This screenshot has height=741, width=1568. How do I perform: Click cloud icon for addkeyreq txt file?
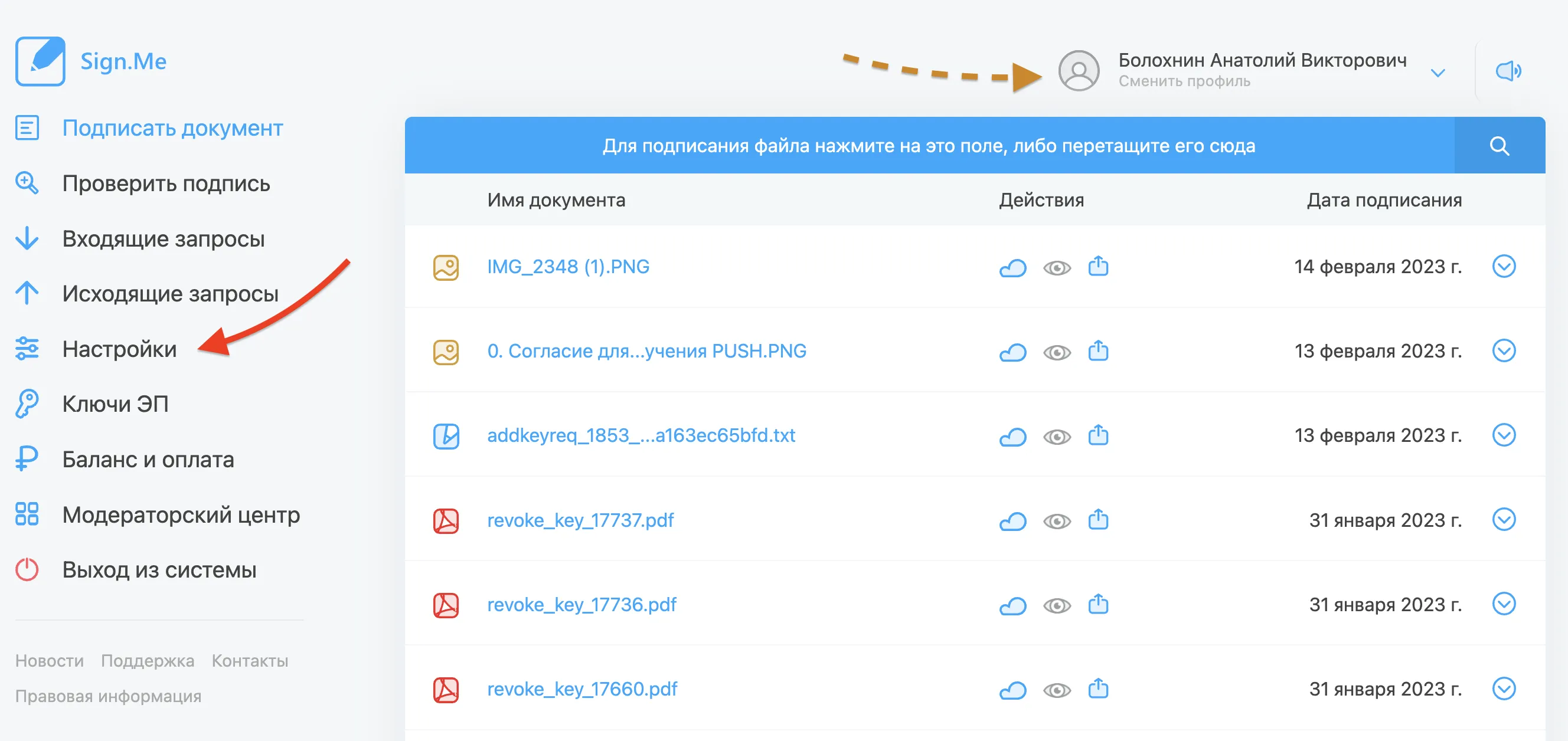[1013, 437]
